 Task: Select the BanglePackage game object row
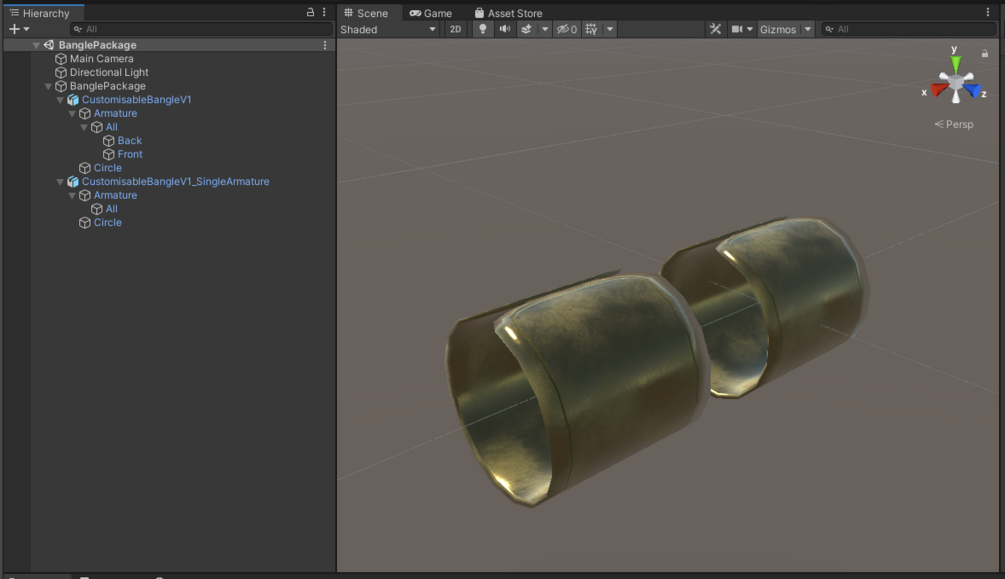[x=108, y=86]
